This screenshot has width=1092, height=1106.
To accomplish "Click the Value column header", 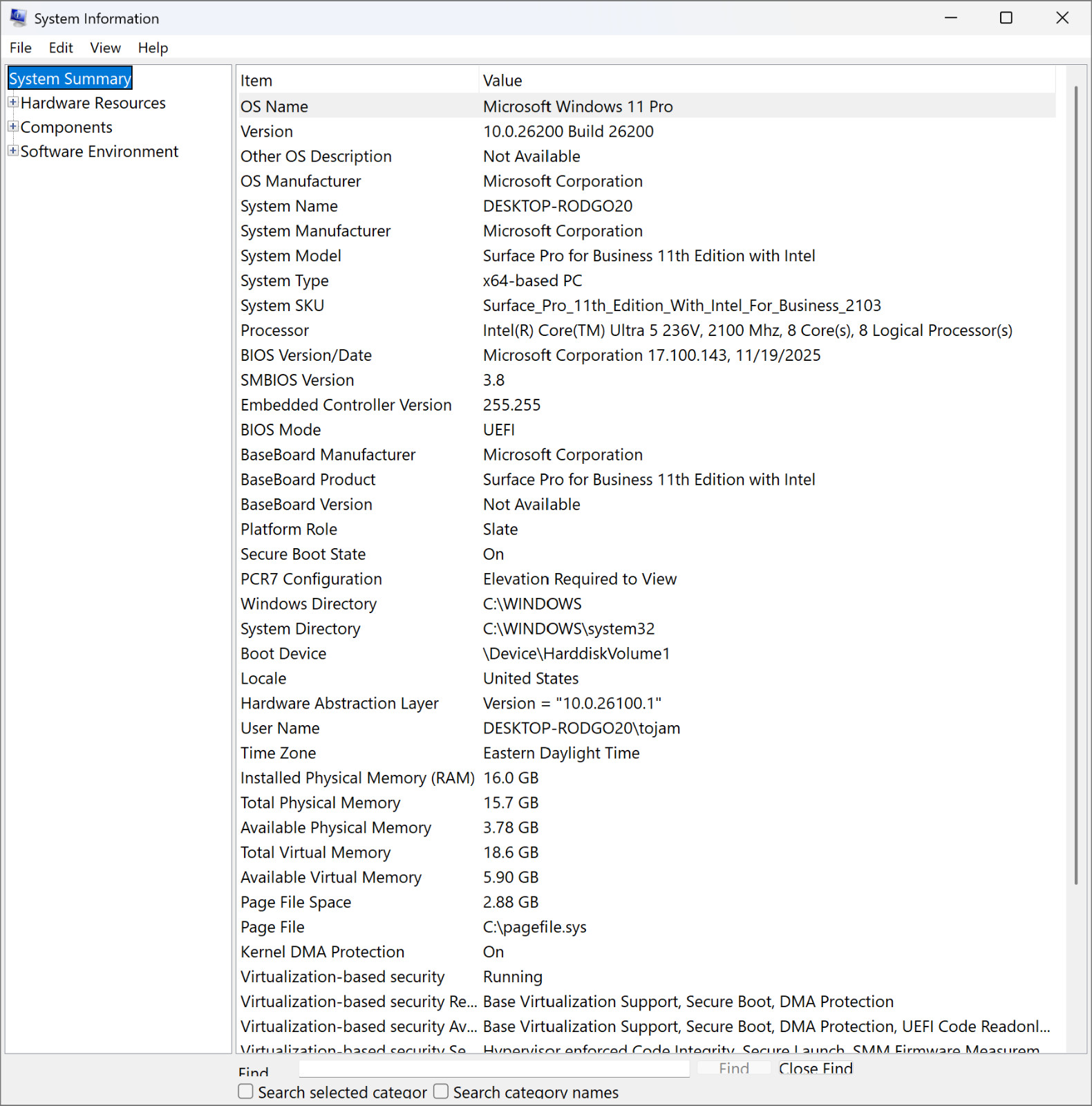I will [767, 80].
